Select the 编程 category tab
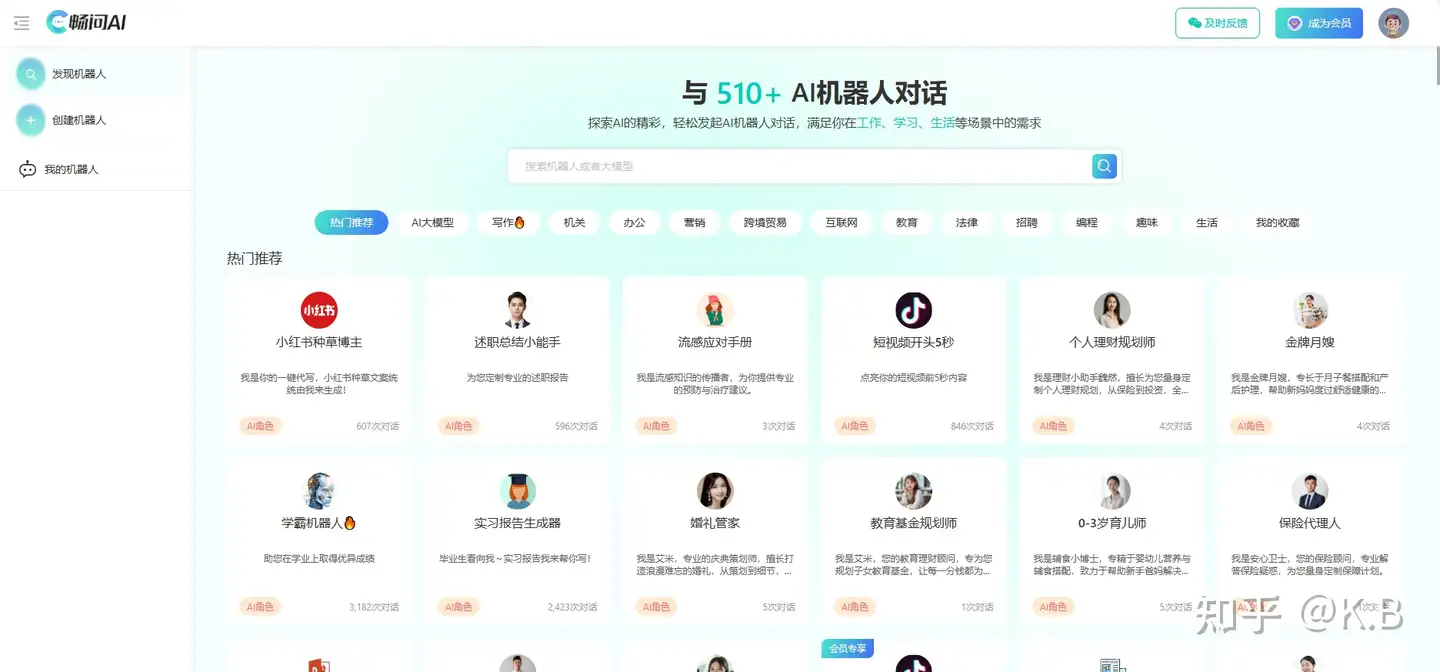The height and width of the screenshot is (672, 1440). point(1087,222)
